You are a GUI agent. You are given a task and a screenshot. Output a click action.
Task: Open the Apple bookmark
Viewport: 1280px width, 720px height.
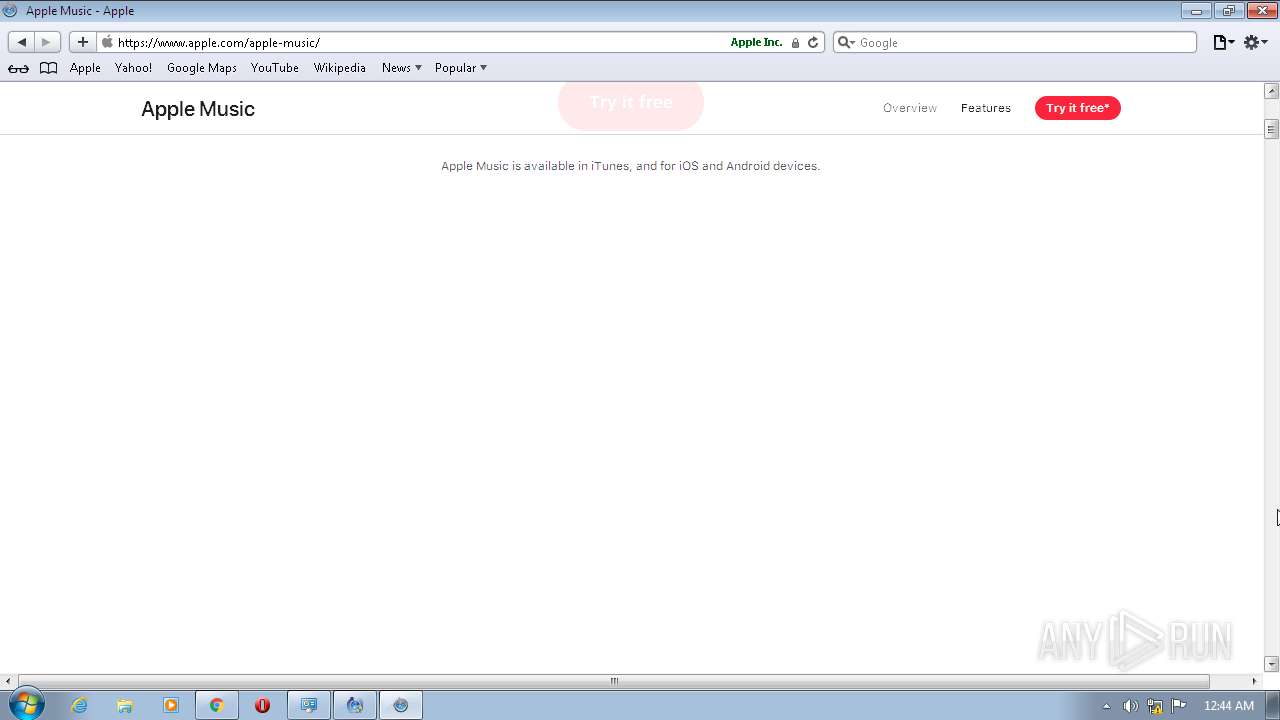pos(85,68)
